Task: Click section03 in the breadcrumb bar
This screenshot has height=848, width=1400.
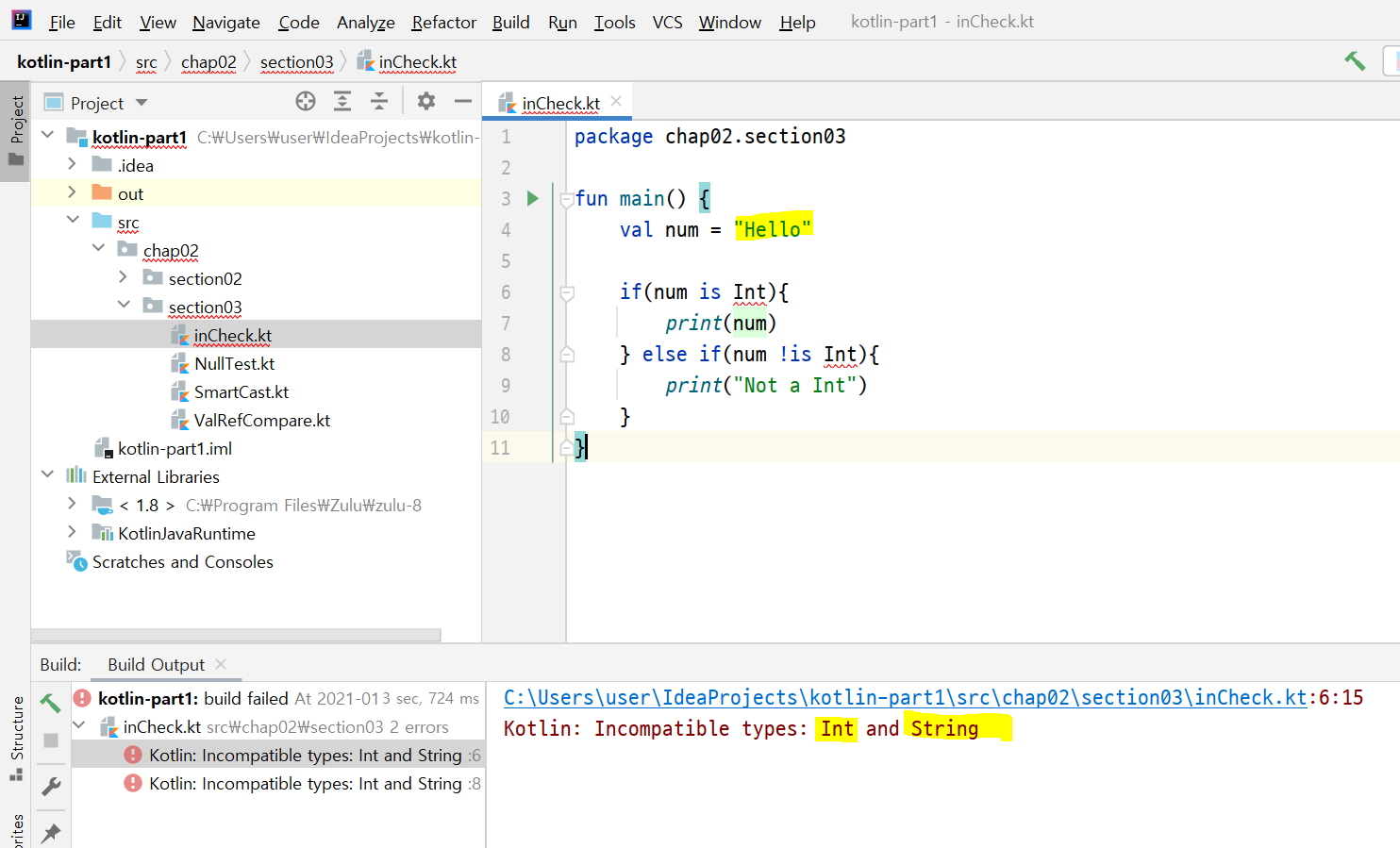Action: coord(297,62)
